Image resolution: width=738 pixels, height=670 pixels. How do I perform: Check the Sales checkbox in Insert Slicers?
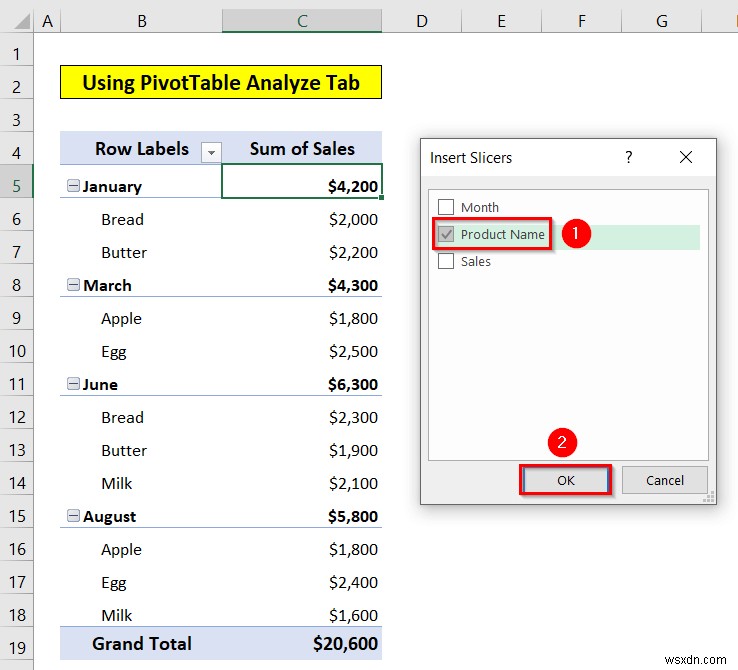click(446, 261)
